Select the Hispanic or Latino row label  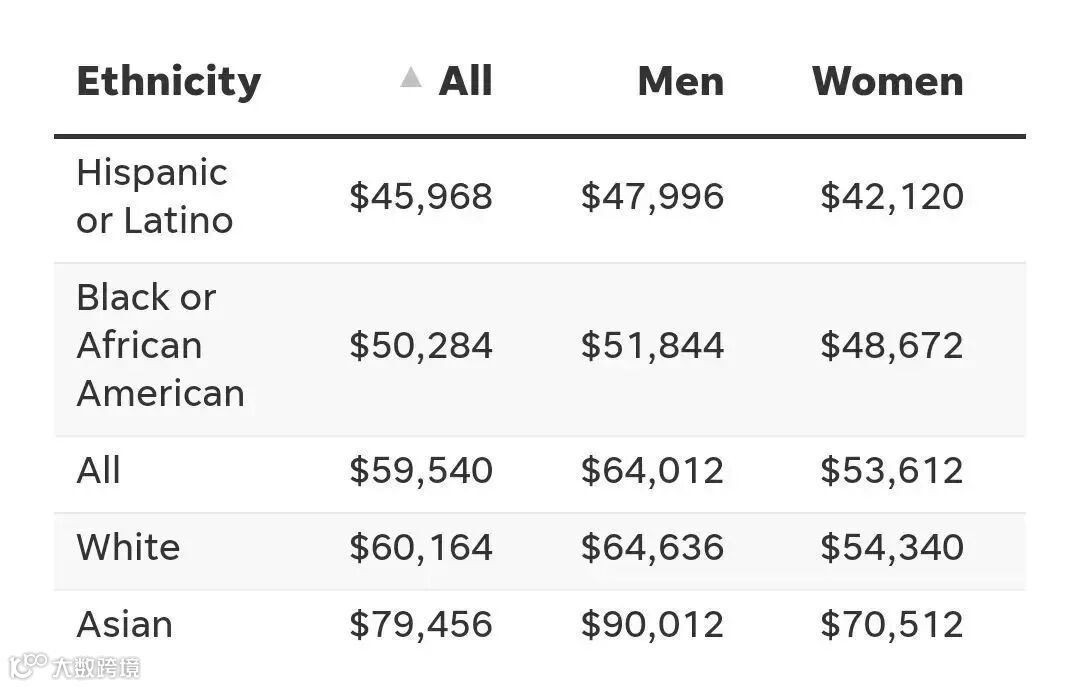(x=154, y=196)
